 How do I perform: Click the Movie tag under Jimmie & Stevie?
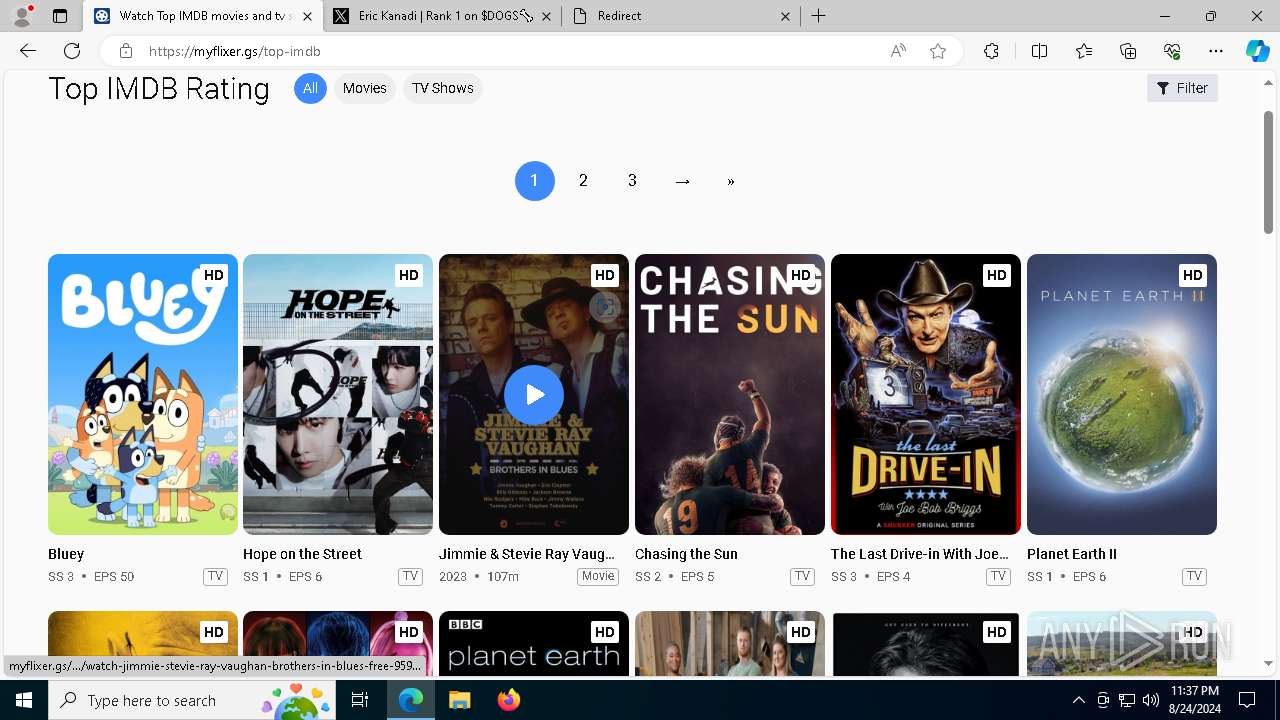pos(598,576)
